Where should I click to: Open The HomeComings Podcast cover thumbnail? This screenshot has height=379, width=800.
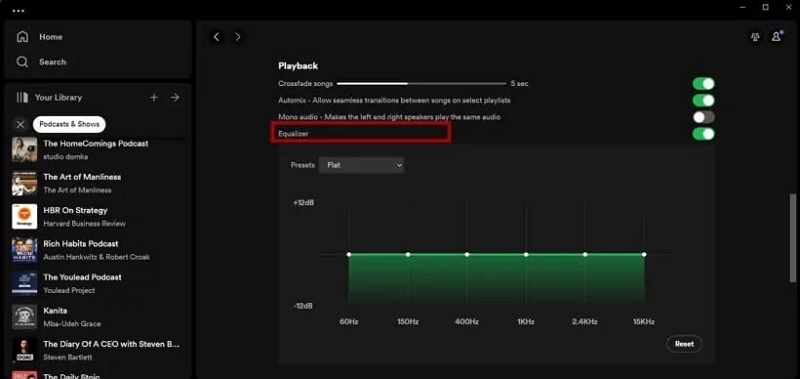point(24,149)
